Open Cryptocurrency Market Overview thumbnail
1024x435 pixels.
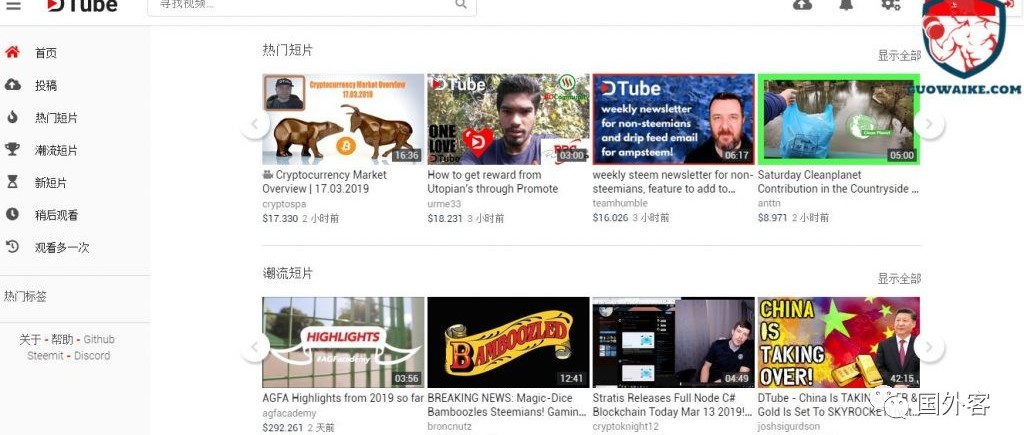tap(343, 119)
